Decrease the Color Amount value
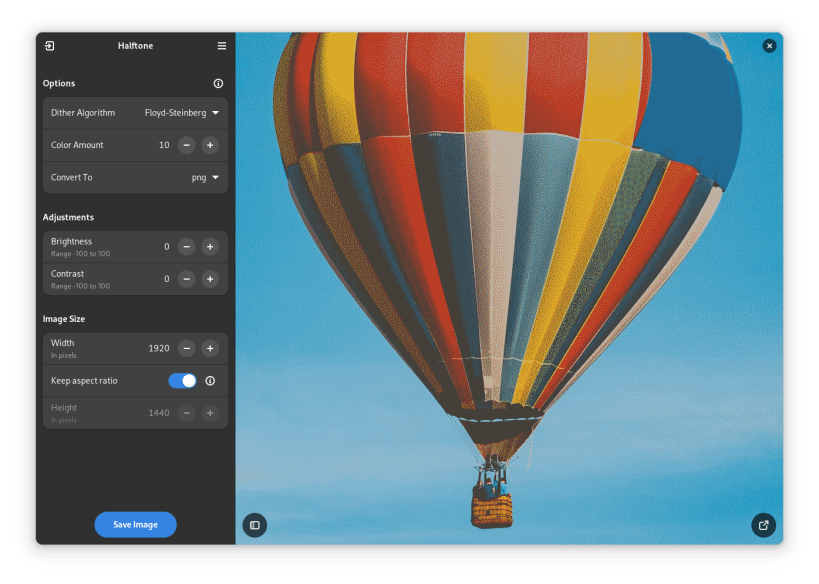Viewport: 819px width, 584px height. click(186, 145)
